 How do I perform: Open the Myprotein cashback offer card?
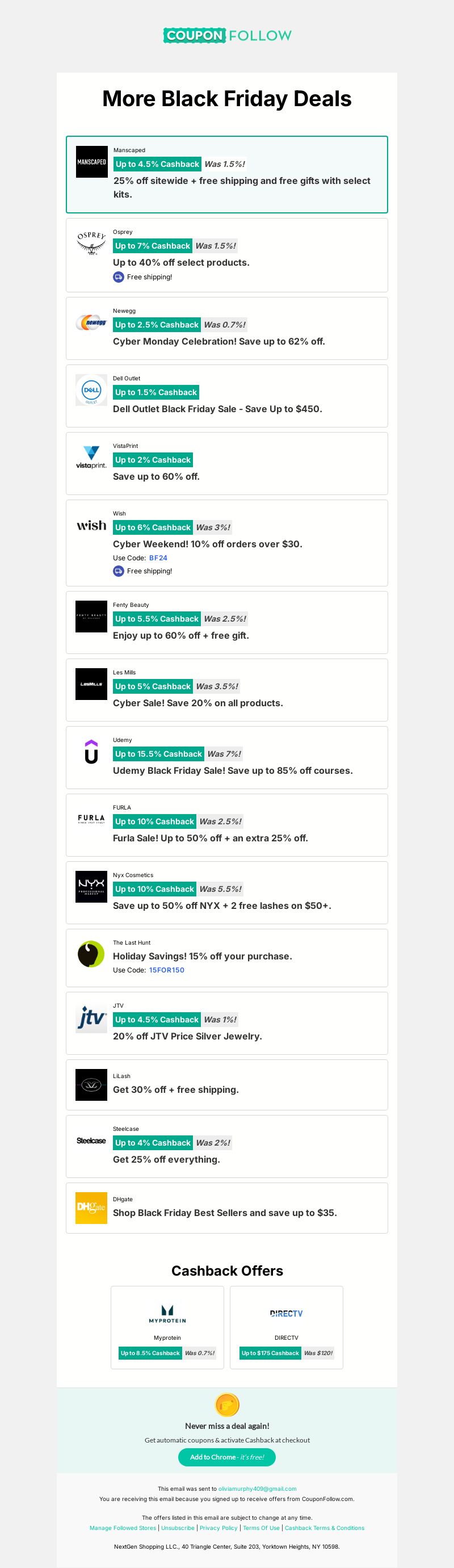[167, 1327]
